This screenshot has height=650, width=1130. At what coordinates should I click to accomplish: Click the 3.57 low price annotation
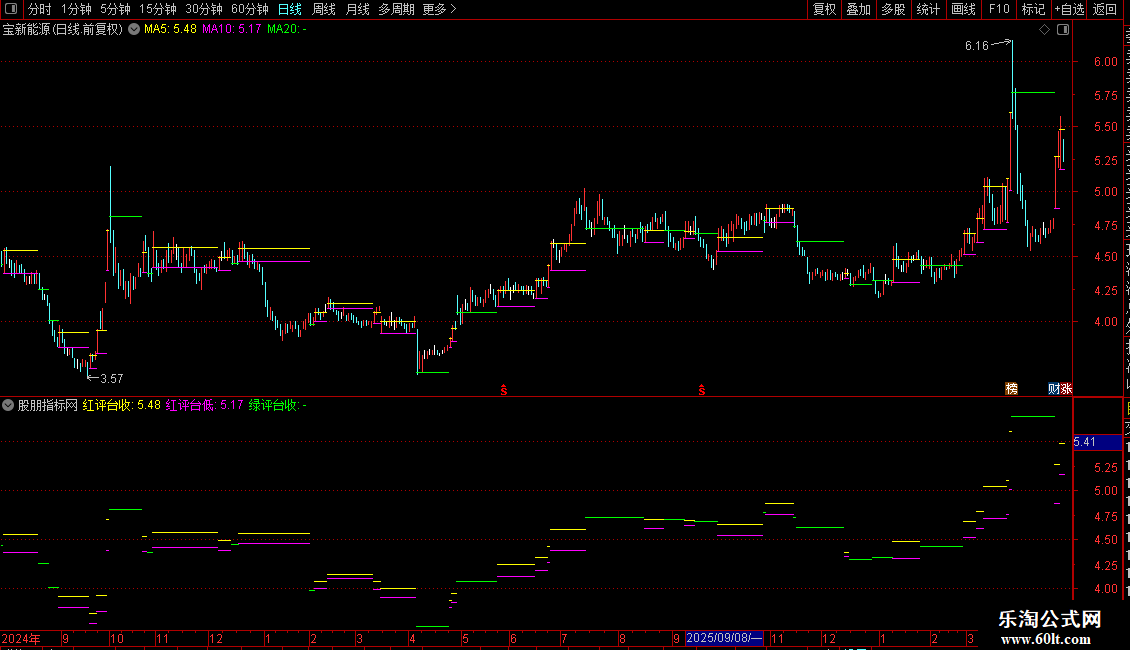click(112, 378)
